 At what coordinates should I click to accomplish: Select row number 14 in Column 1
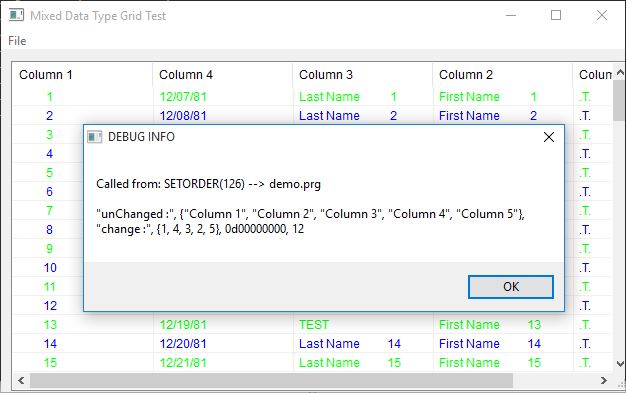(x=50, y=344)
